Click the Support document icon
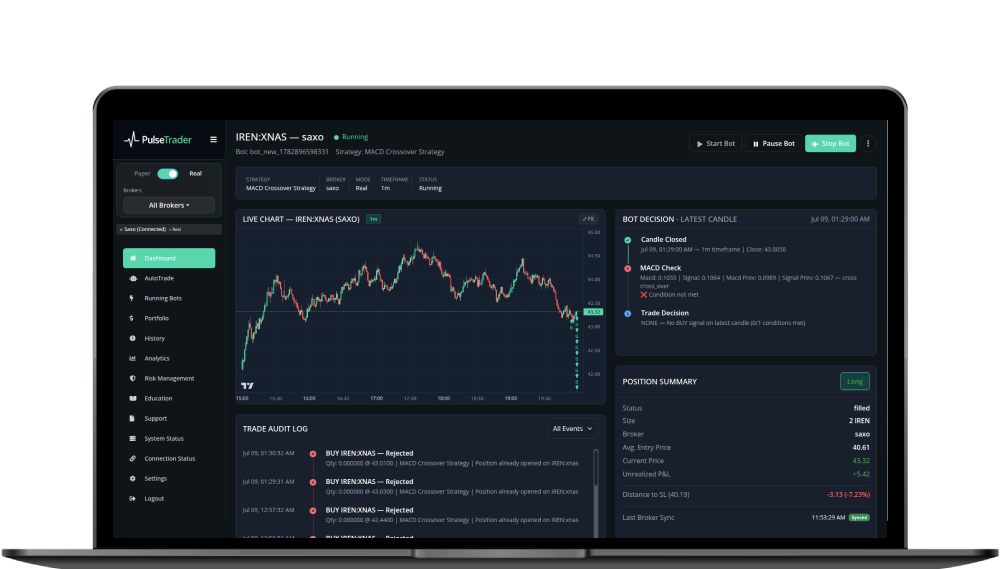1000x569 pixels. click(133, 418)
